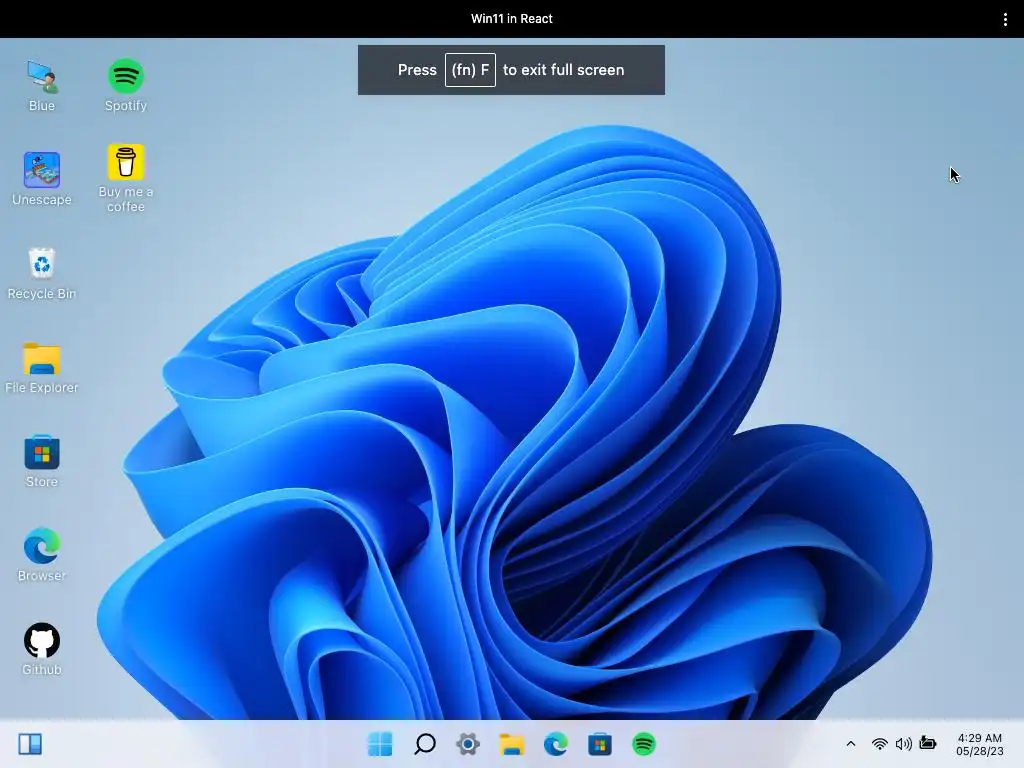Open the Github desktop shortcut
The height and width of the screenshot is (768, 1024).
[42, 650]
